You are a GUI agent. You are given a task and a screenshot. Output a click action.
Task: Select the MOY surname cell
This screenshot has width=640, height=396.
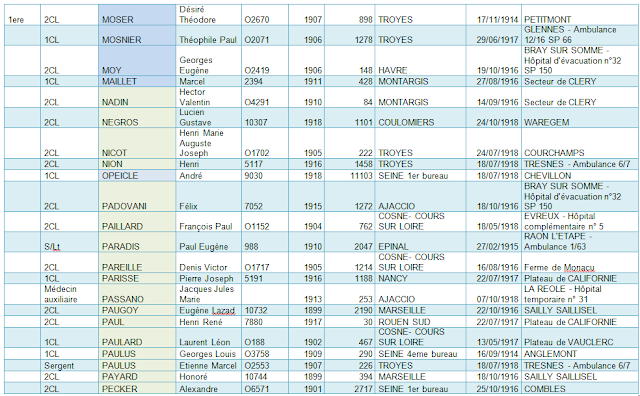[x=137, y=60]
